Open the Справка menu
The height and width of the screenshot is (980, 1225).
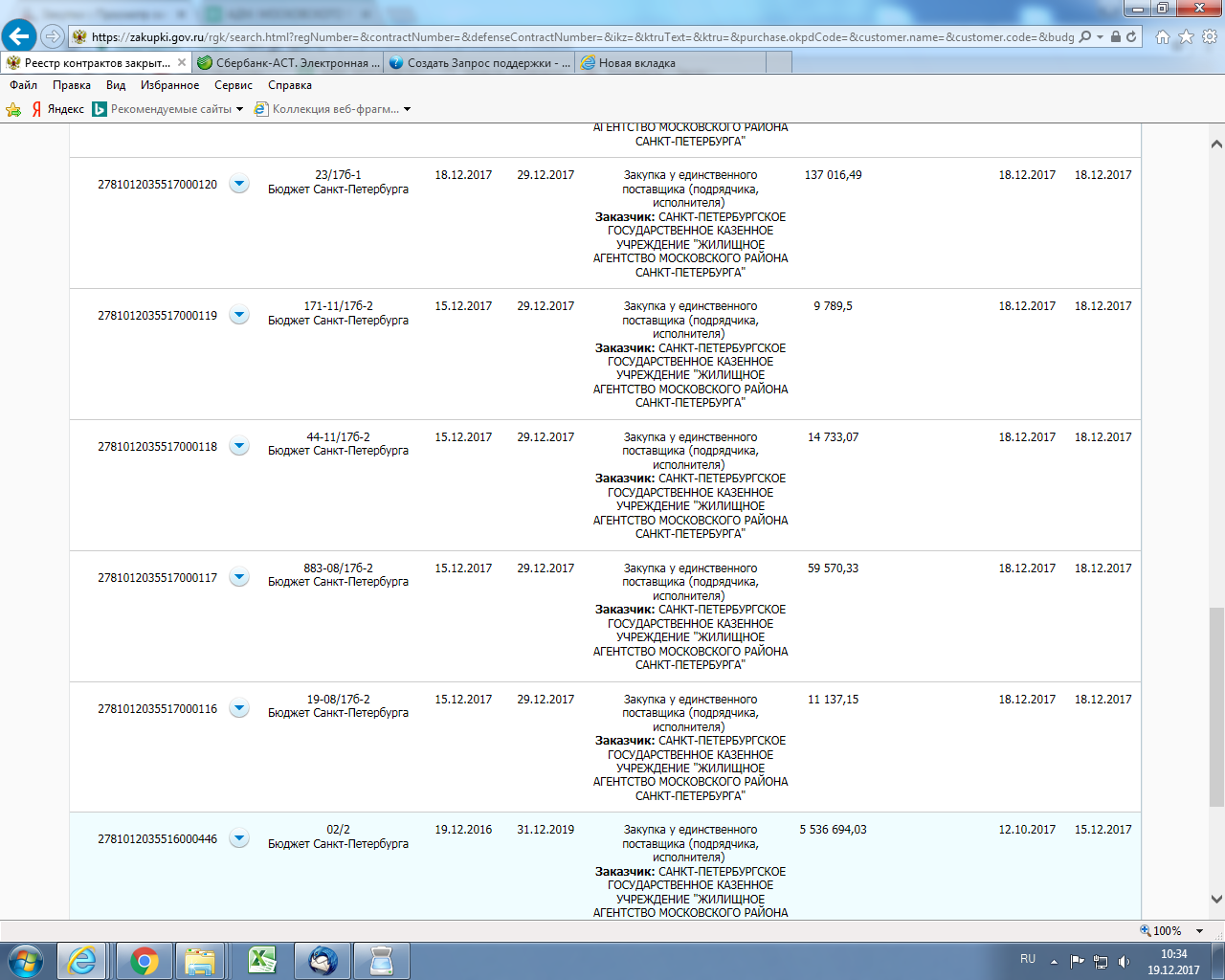pos(290,85)
